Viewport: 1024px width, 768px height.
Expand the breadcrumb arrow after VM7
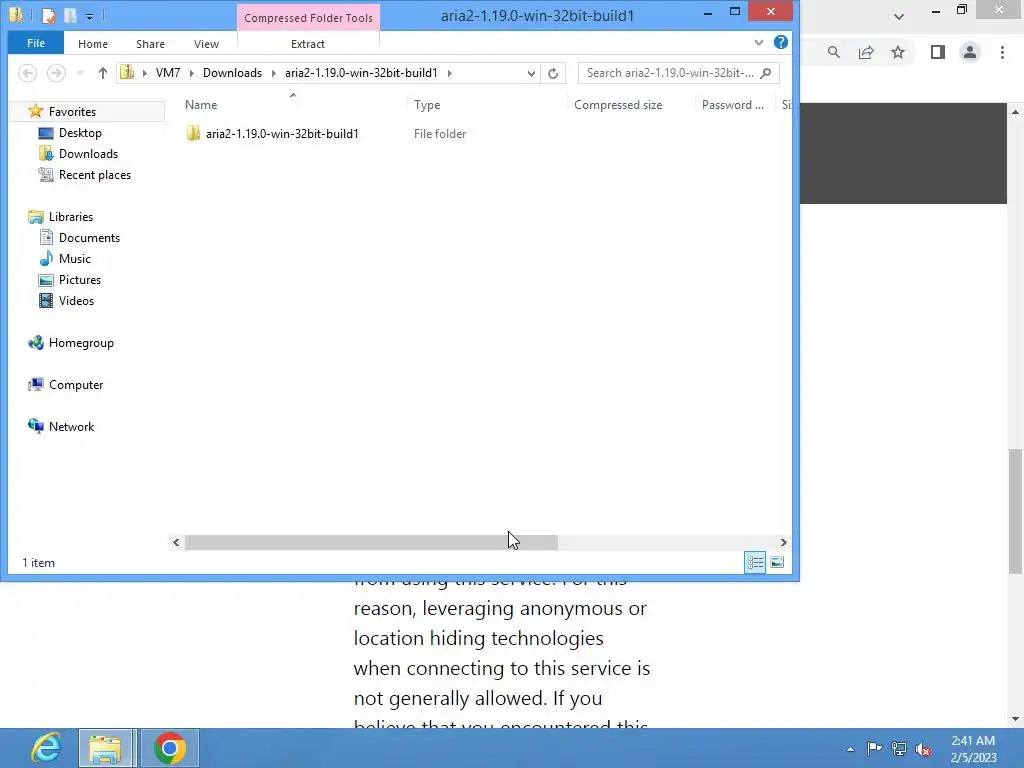[192, 73]
